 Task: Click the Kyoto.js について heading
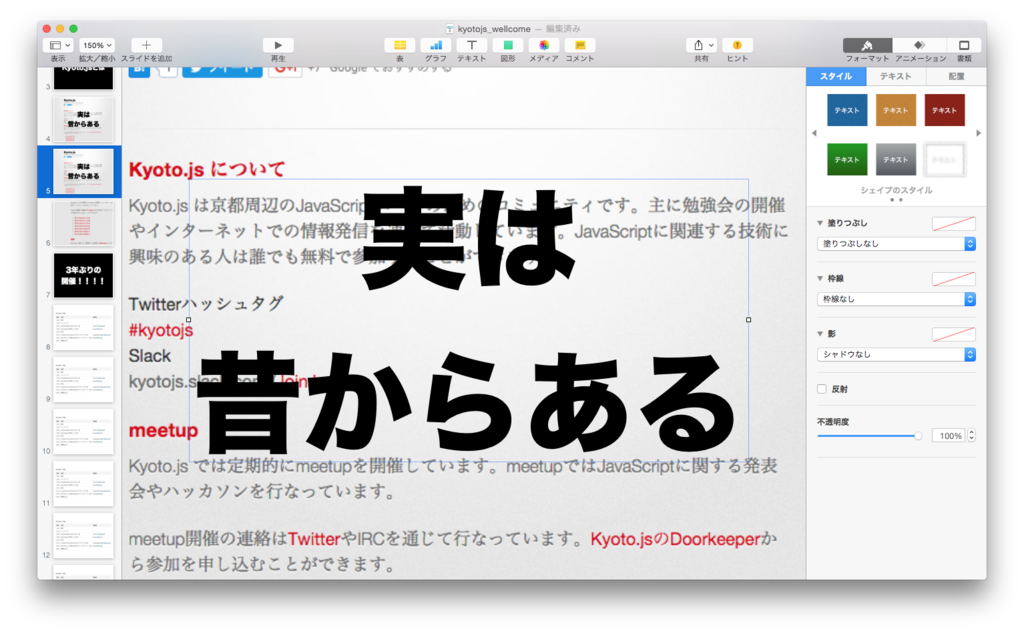pos(207,170)
